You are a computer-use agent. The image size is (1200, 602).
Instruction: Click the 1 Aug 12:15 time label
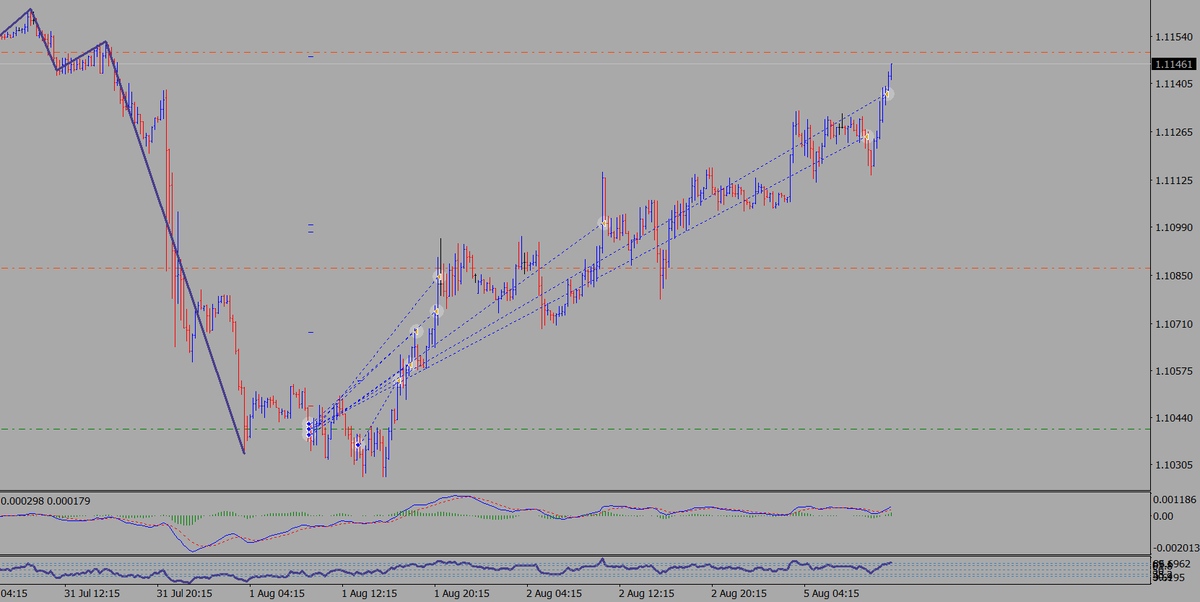(x=370, y=593)
